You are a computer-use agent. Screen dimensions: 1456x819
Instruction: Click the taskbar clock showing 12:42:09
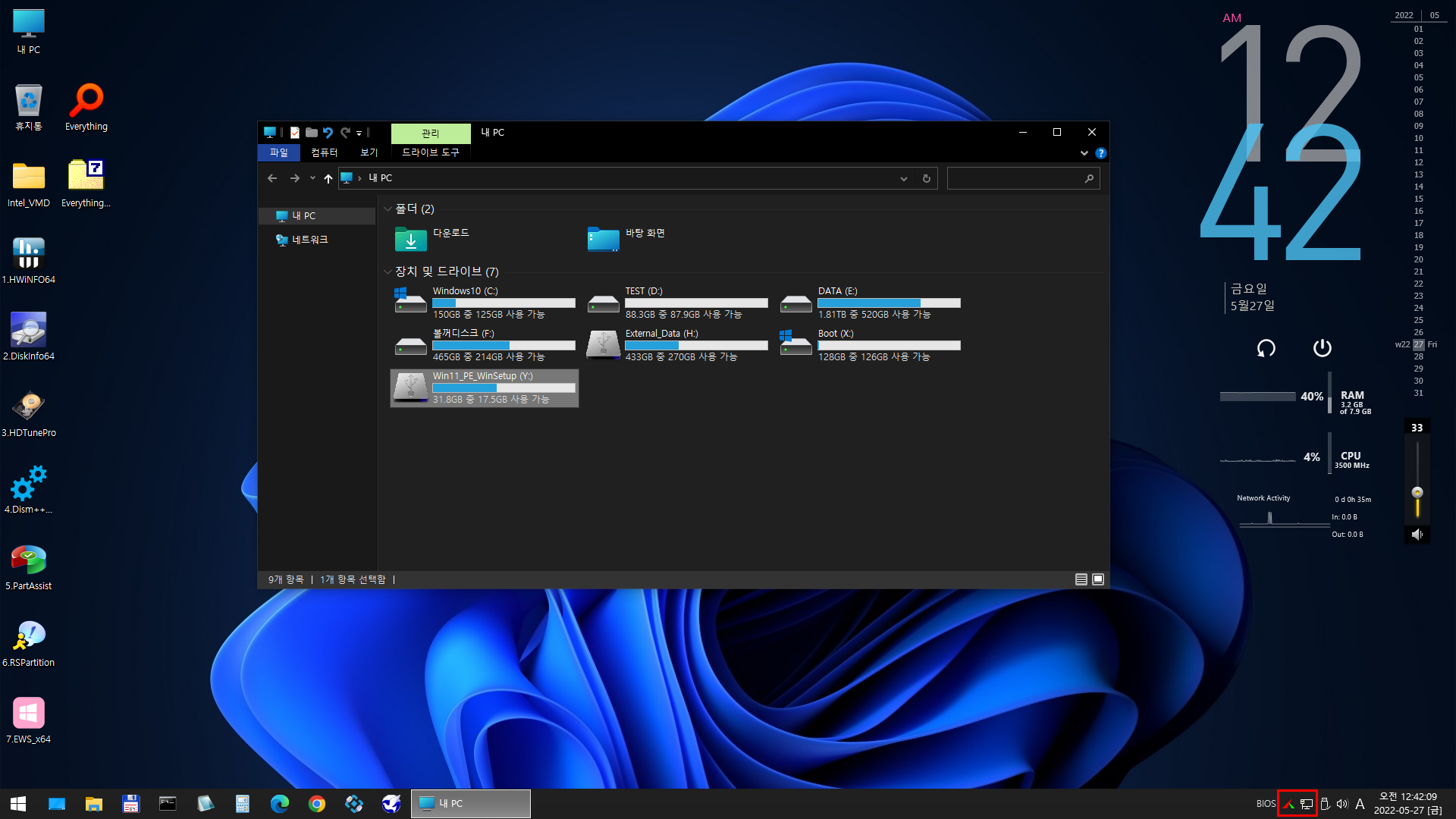tap(1407, 804)
